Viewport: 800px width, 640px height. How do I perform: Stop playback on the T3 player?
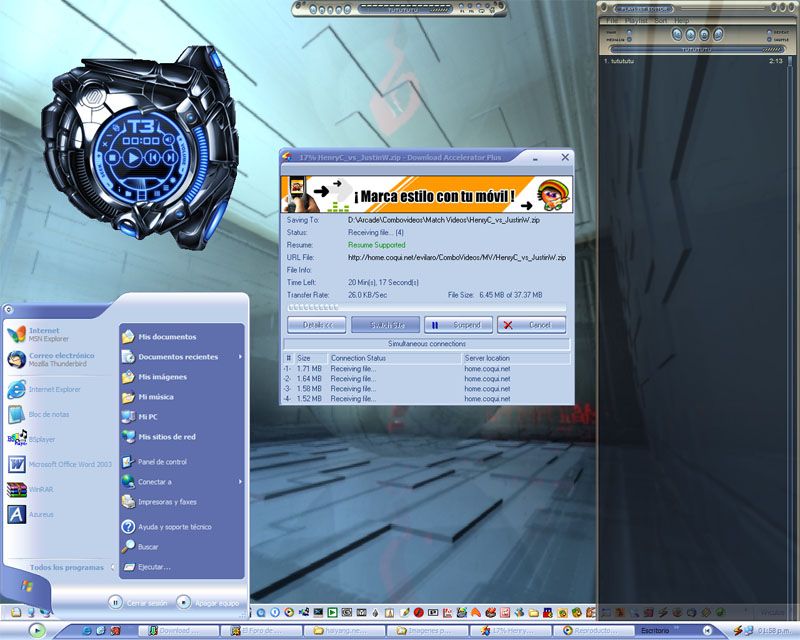tap(113, 158)
